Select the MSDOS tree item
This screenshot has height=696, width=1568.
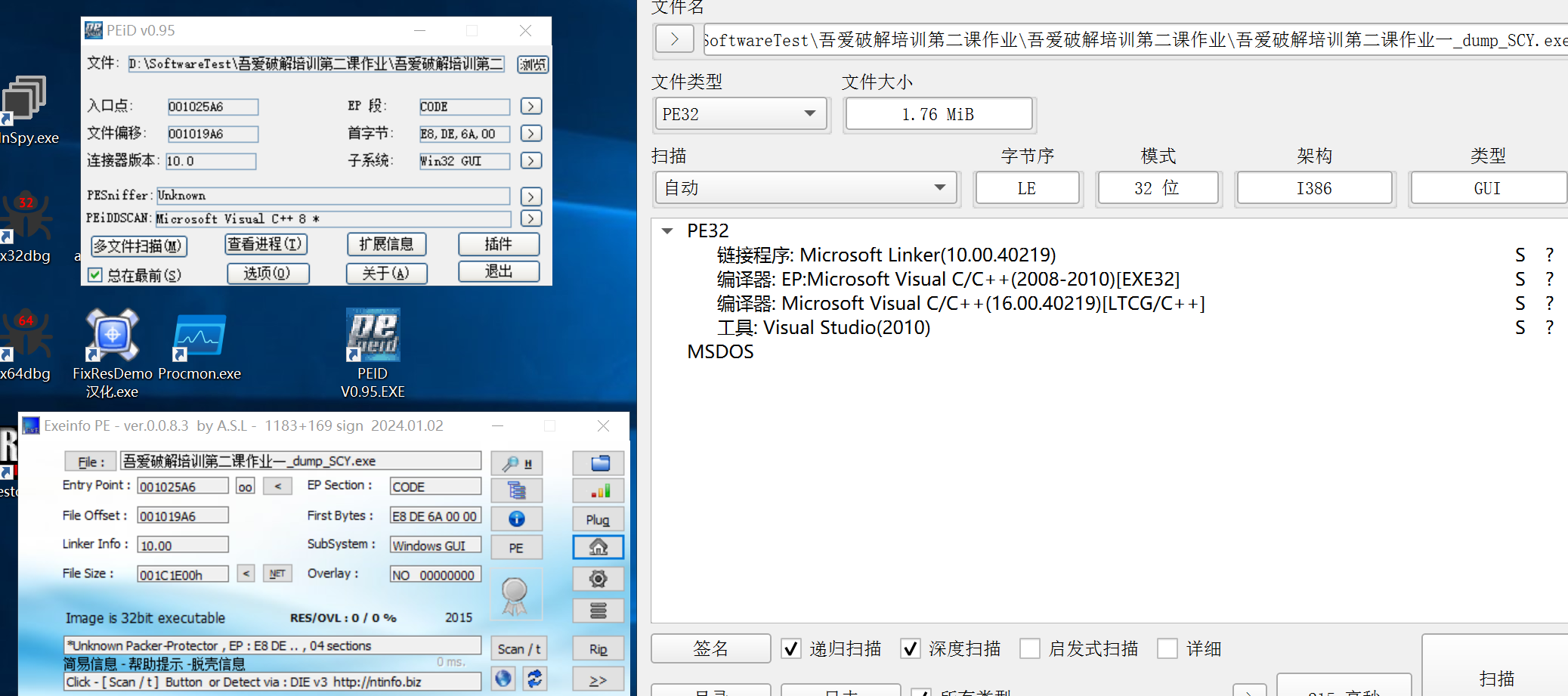720,351
